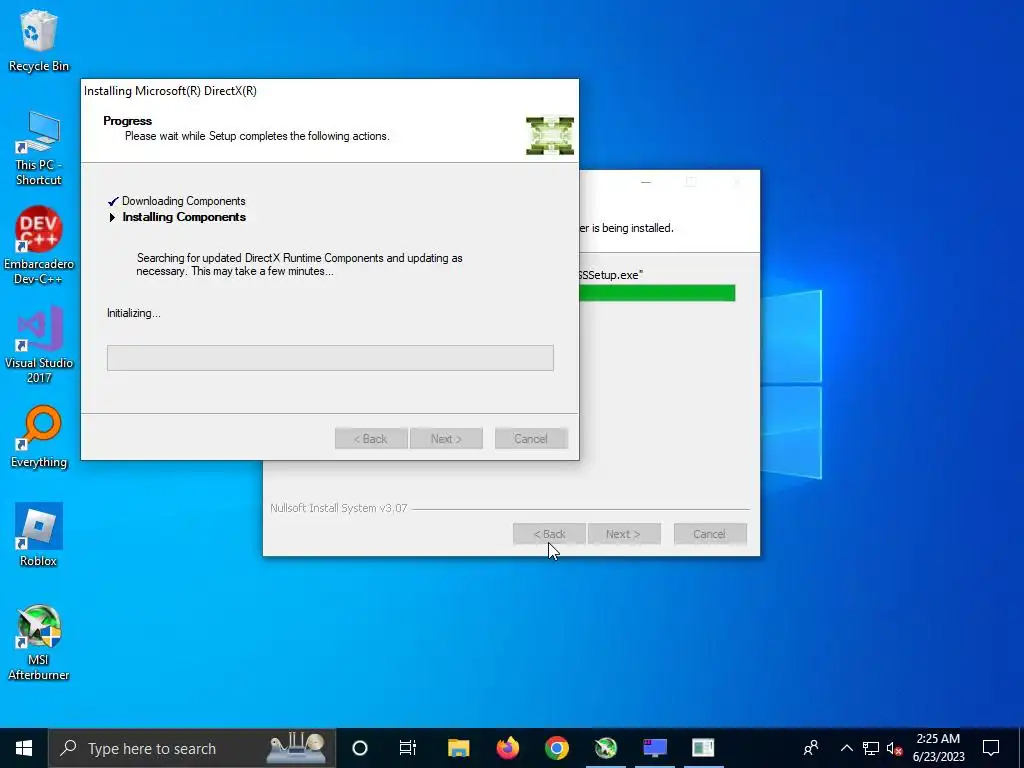Viewport: 1024px width, 768px height.
Task: Open People icon in system tray
Action: (x=811, y=748)
